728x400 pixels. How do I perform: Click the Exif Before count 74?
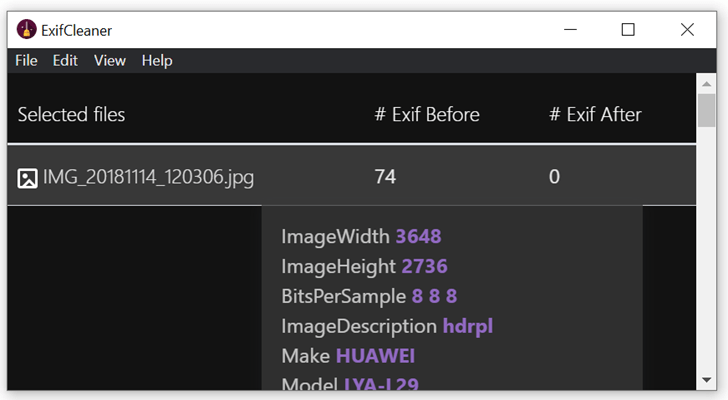[x=385, y=177]
